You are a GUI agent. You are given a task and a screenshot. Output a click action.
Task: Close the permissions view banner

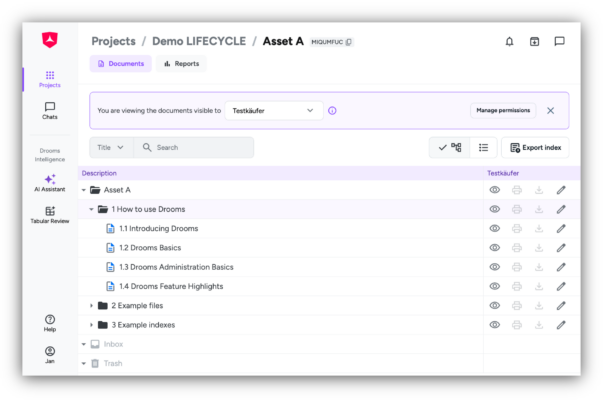click(551, 111)
